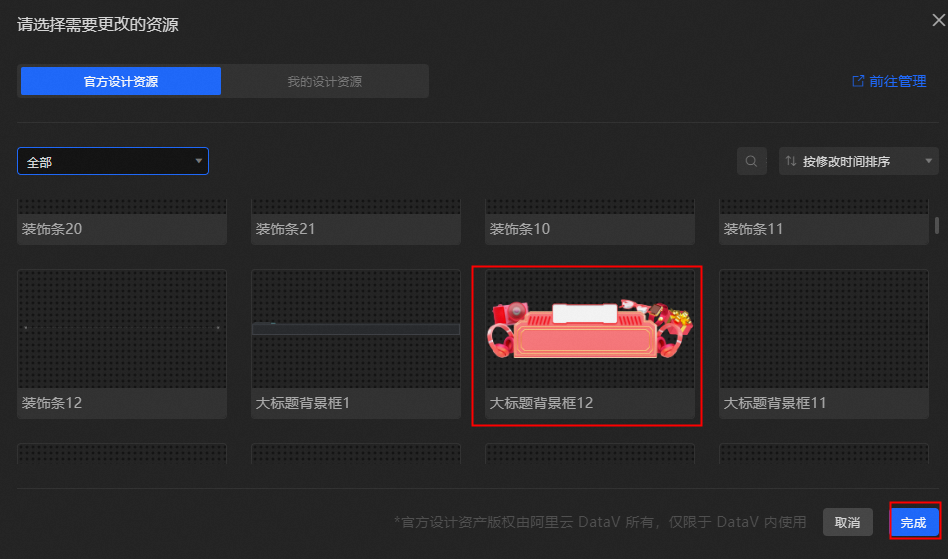Click the sort arrows icon in 按修改时间排序
The image size is (948, 559).
pyautogui.click(x=790, y=161)
